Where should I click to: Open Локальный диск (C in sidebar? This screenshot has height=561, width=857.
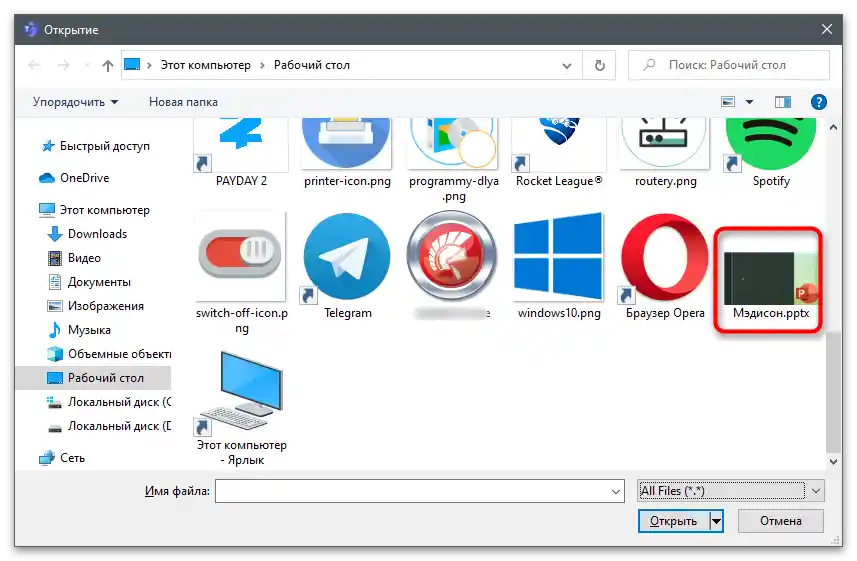109,402
